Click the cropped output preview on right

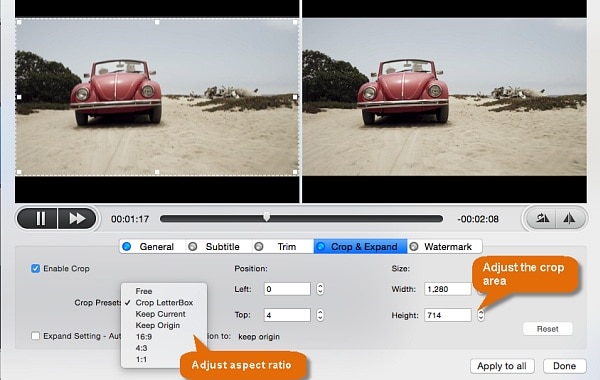444,97
